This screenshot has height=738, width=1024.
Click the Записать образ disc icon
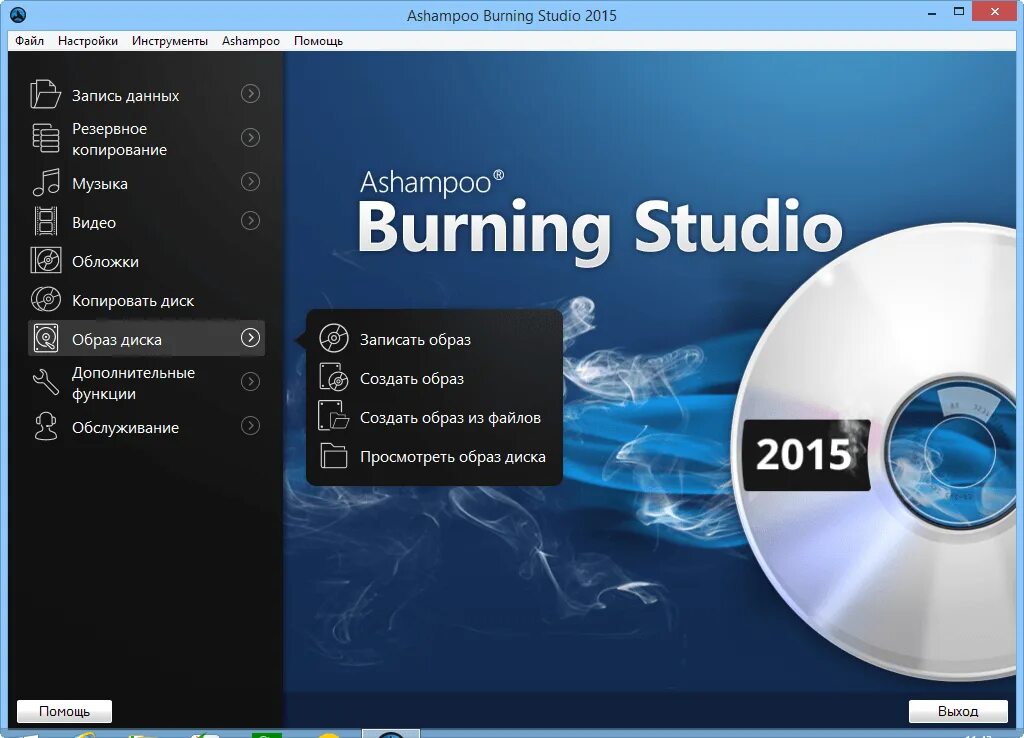coord(334,338)
